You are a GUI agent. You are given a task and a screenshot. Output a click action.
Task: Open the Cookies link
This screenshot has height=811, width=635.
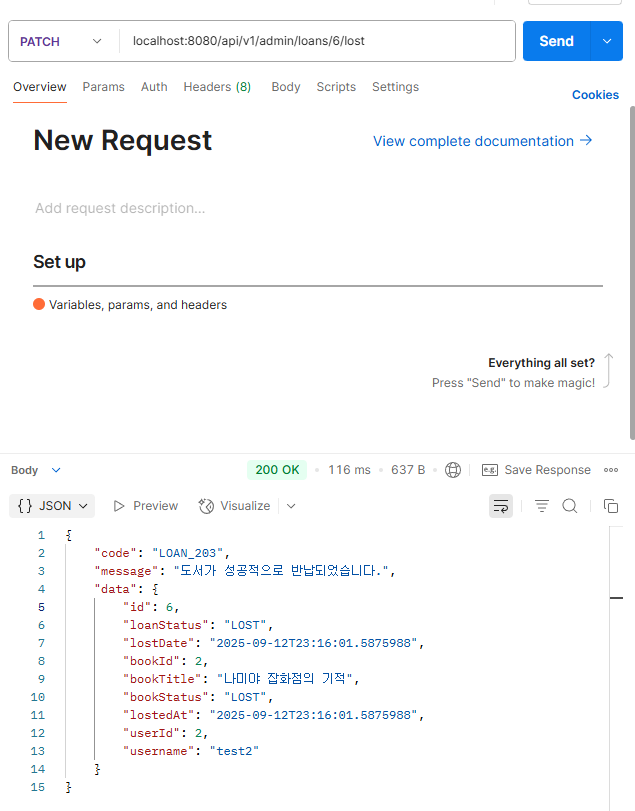tap(595, 95)
